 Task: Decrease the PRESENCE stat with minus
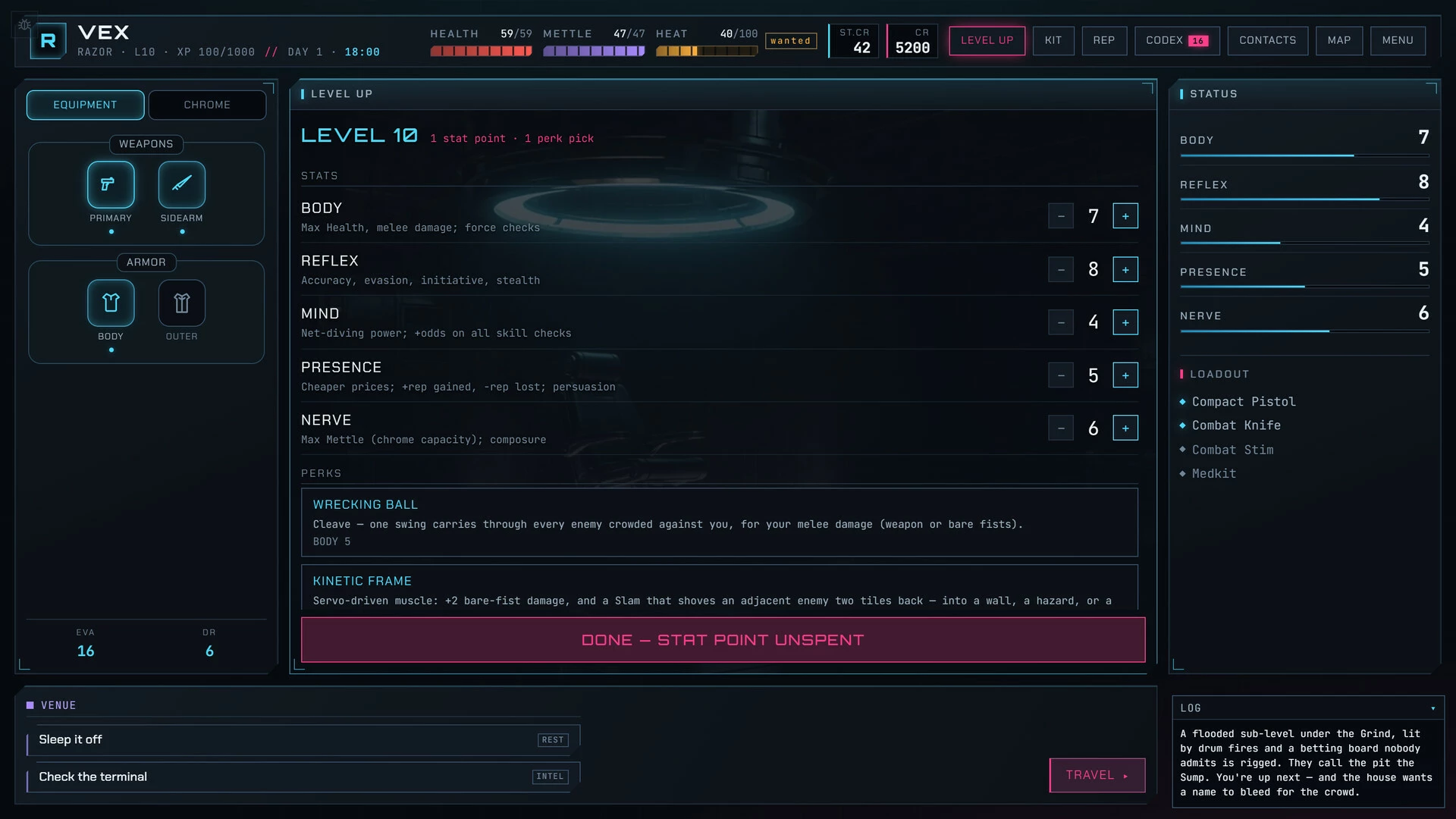tap(1061, 375)
